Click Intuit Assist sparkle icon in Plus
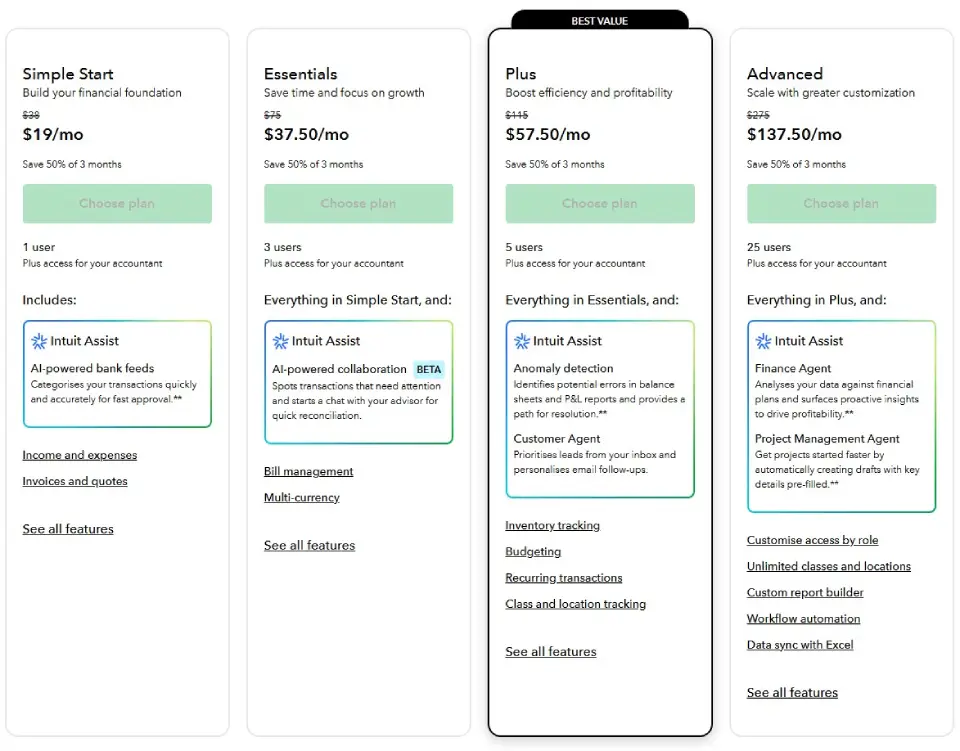Viewport: 960px width, 751px height. click(x=522, y=341)
